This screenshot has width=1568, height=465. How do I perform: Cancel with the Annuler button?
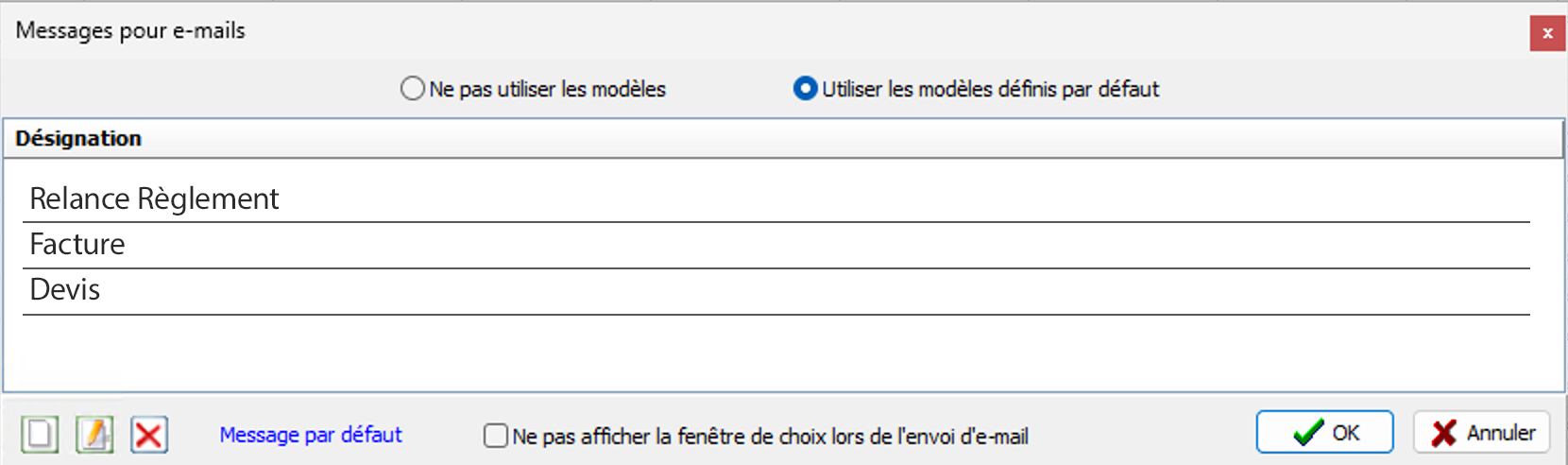[1481, 433]
